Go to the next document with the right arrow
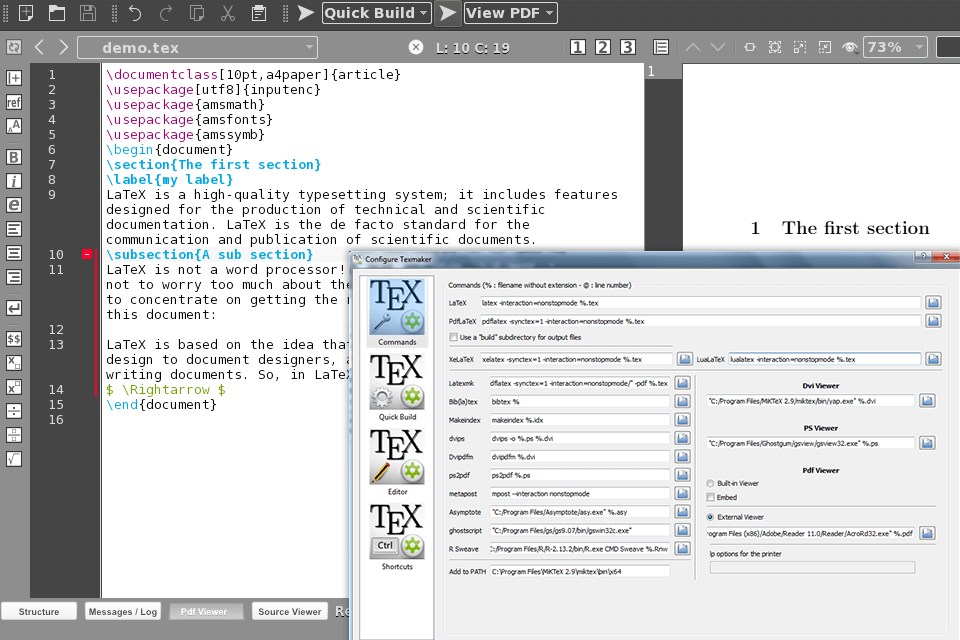960x640 pixels. 64,47
